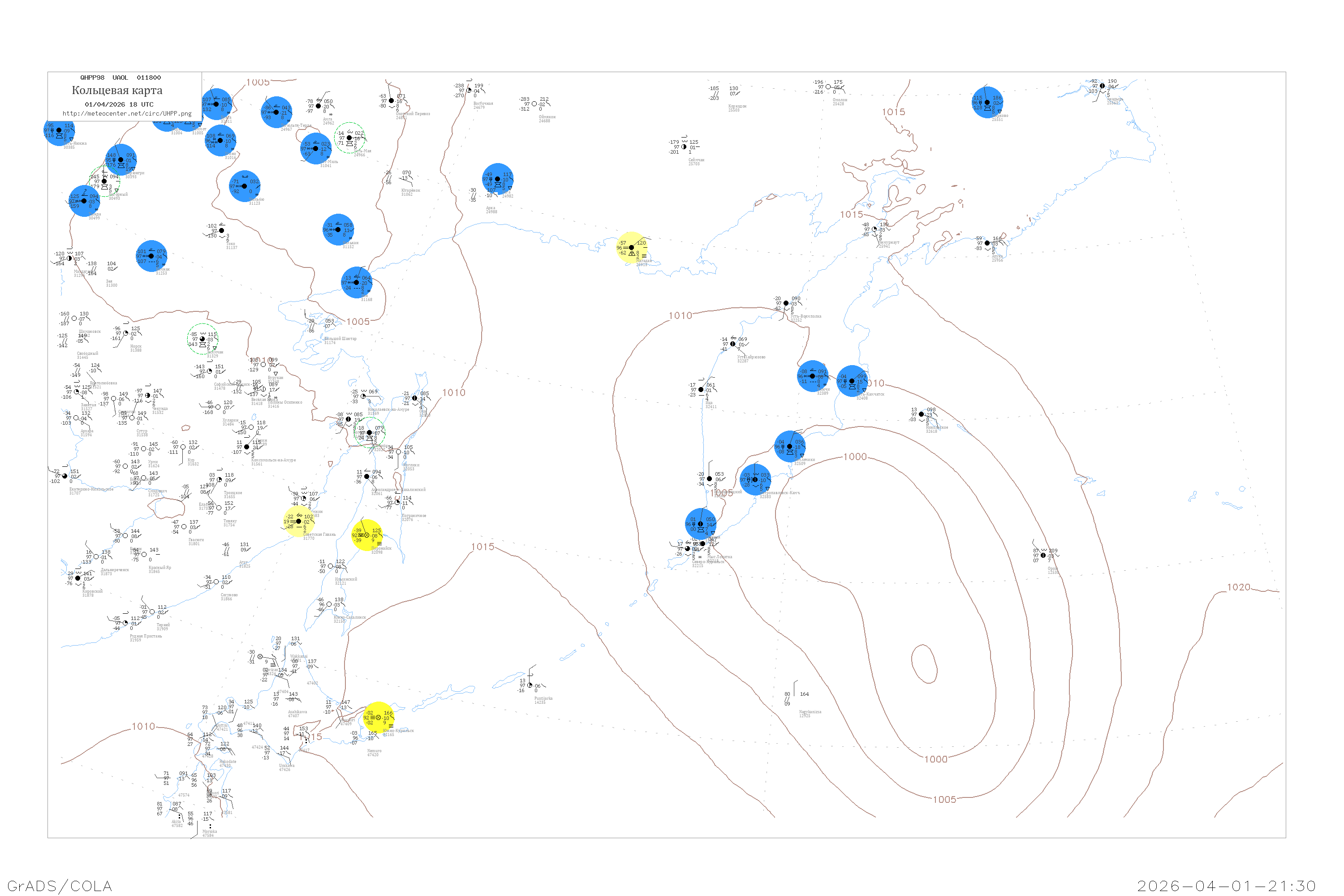Click the yellow Советская Гавань station marker
This screenshot has width=1344, height=896.
point(299,521)
